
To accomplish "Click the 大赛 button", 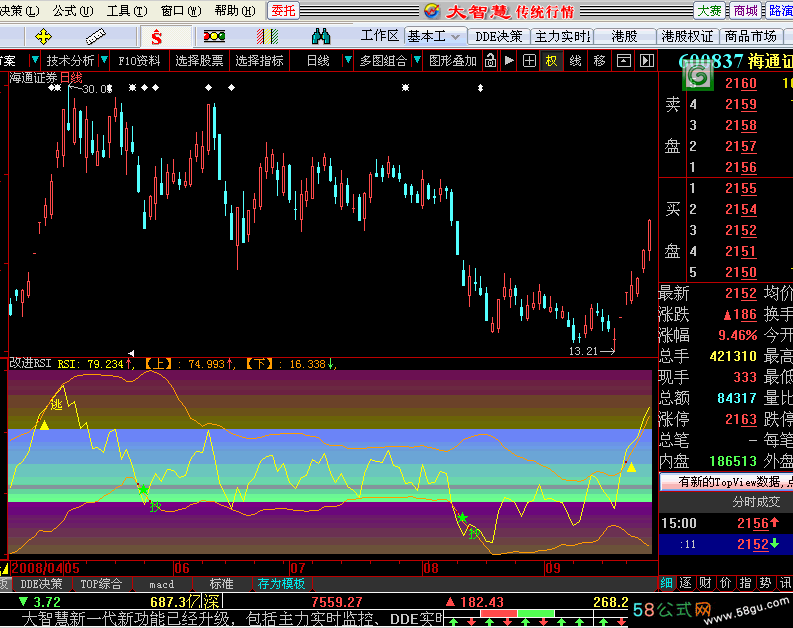I will pyautogui.click(x=710, y=10).
